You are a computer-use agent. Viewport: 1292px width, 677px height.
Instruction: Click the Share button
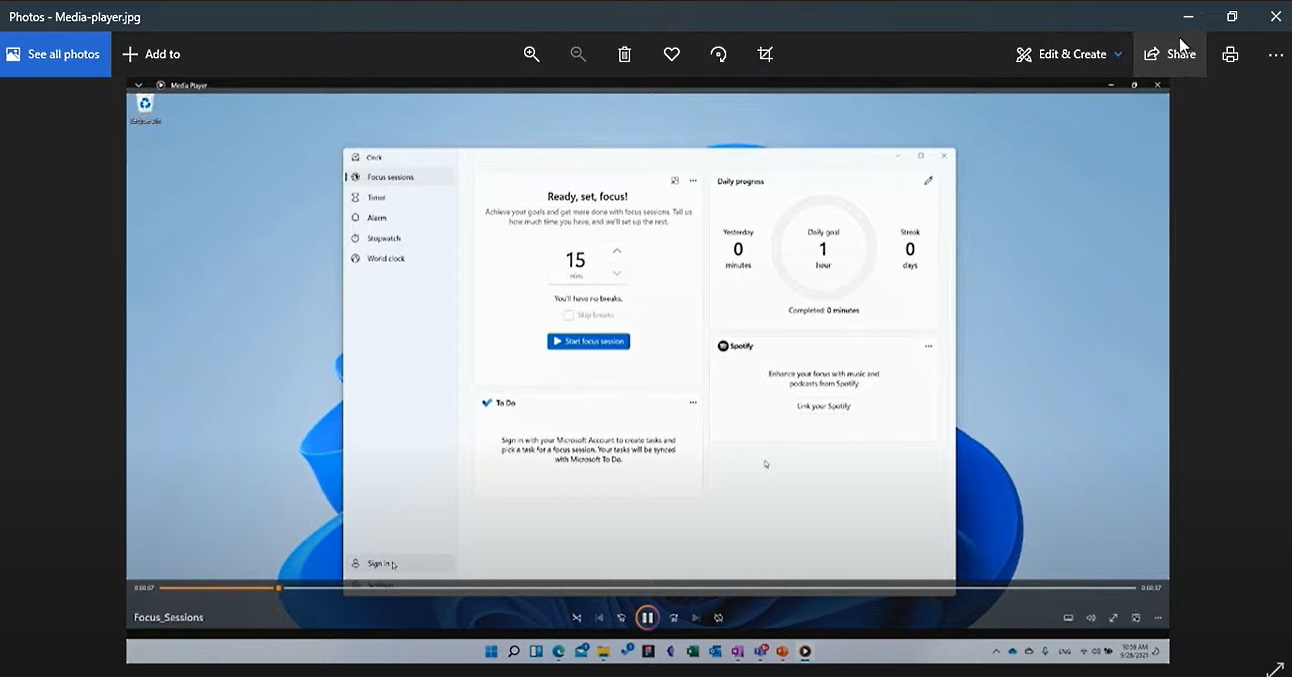[x=1170, y=54]
